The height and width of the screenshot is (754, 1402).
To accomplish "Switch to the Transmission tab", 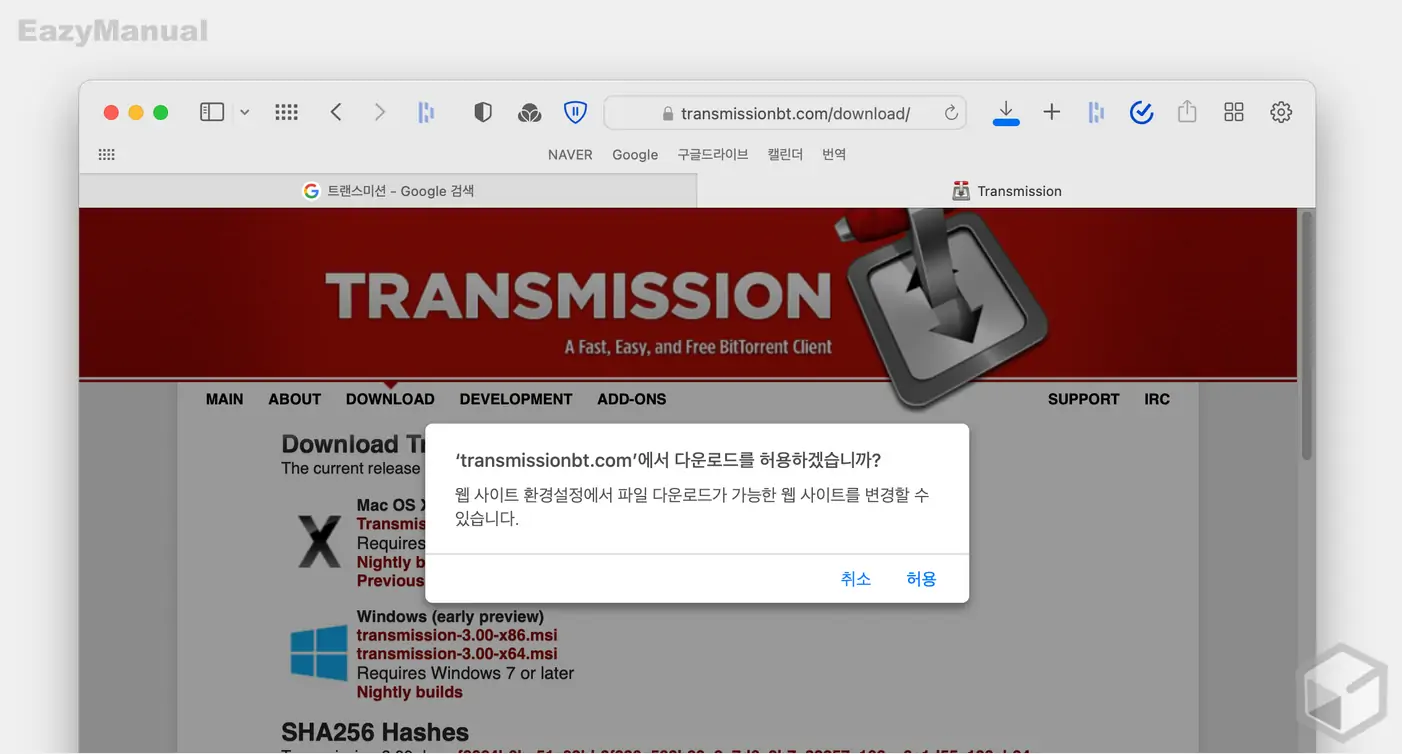I will (x=1007, y=190).
